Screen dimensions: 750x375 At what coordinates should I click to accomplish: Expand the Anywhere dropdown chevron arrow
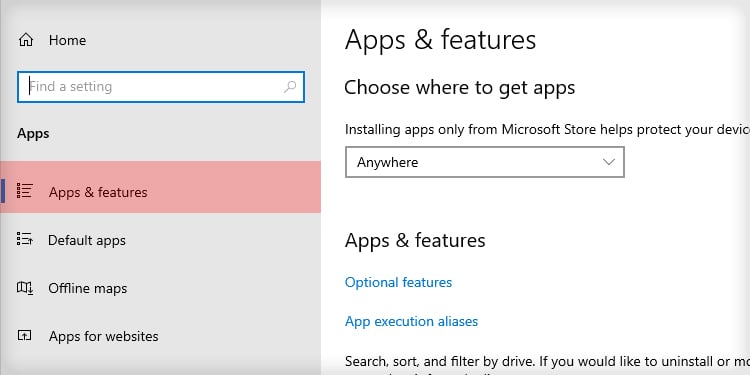click(608, 162)
